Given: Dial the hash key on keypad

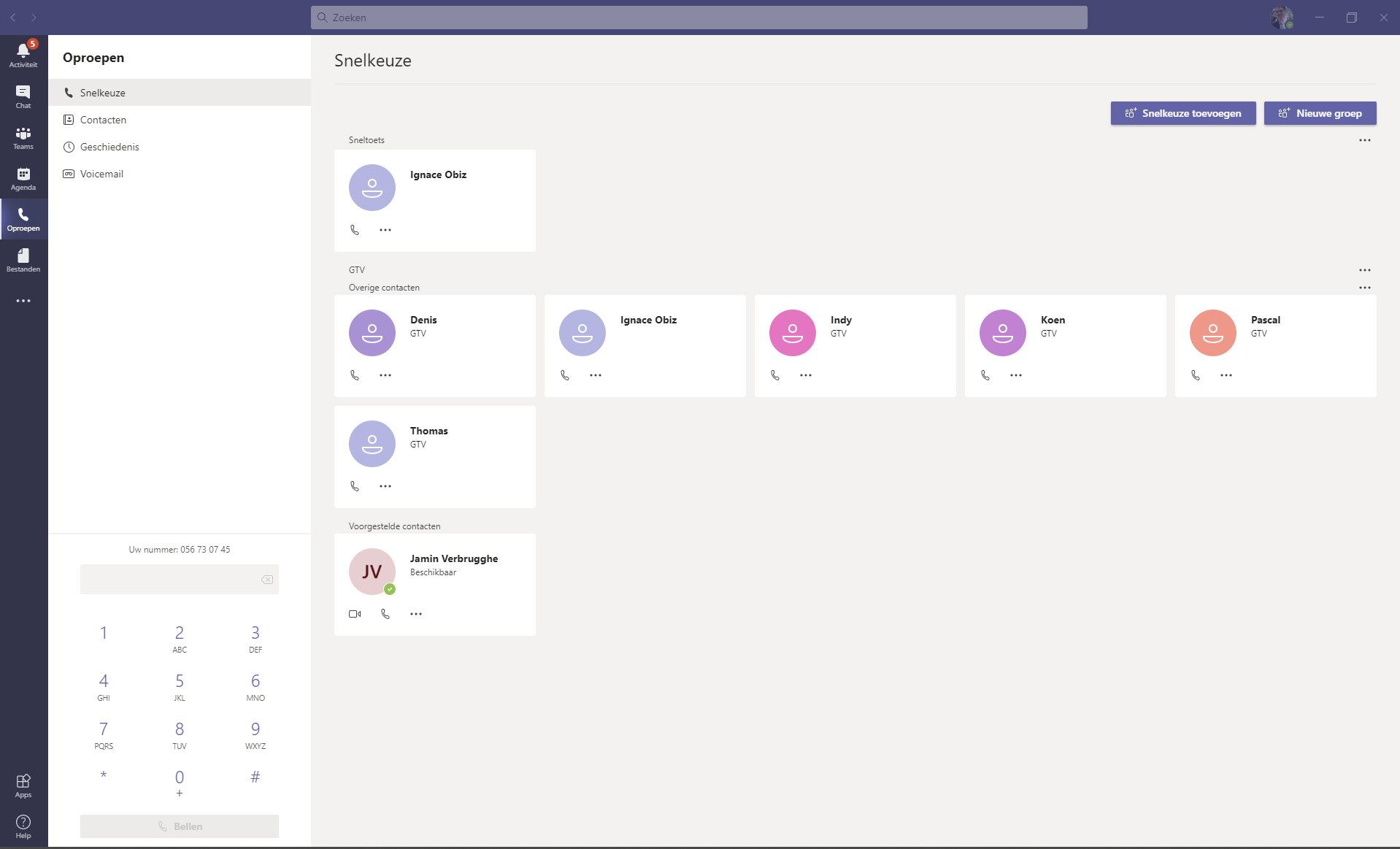Looking at the screenshot, I should point(255,777).
